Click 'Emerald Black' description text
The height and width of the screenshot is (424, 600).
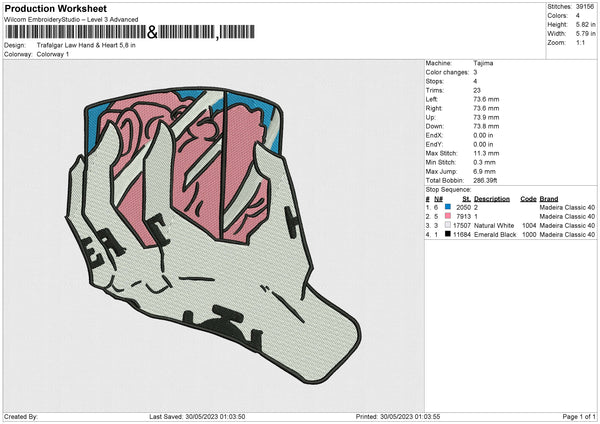tap(495, 235)
